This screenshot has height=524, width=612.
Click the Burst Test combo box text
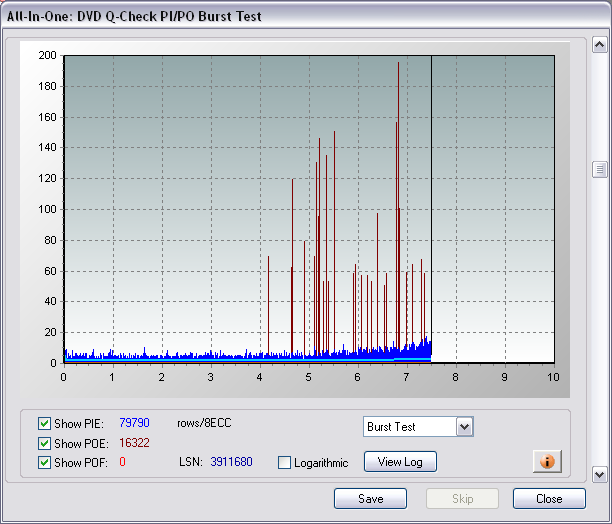click(391, 427)
